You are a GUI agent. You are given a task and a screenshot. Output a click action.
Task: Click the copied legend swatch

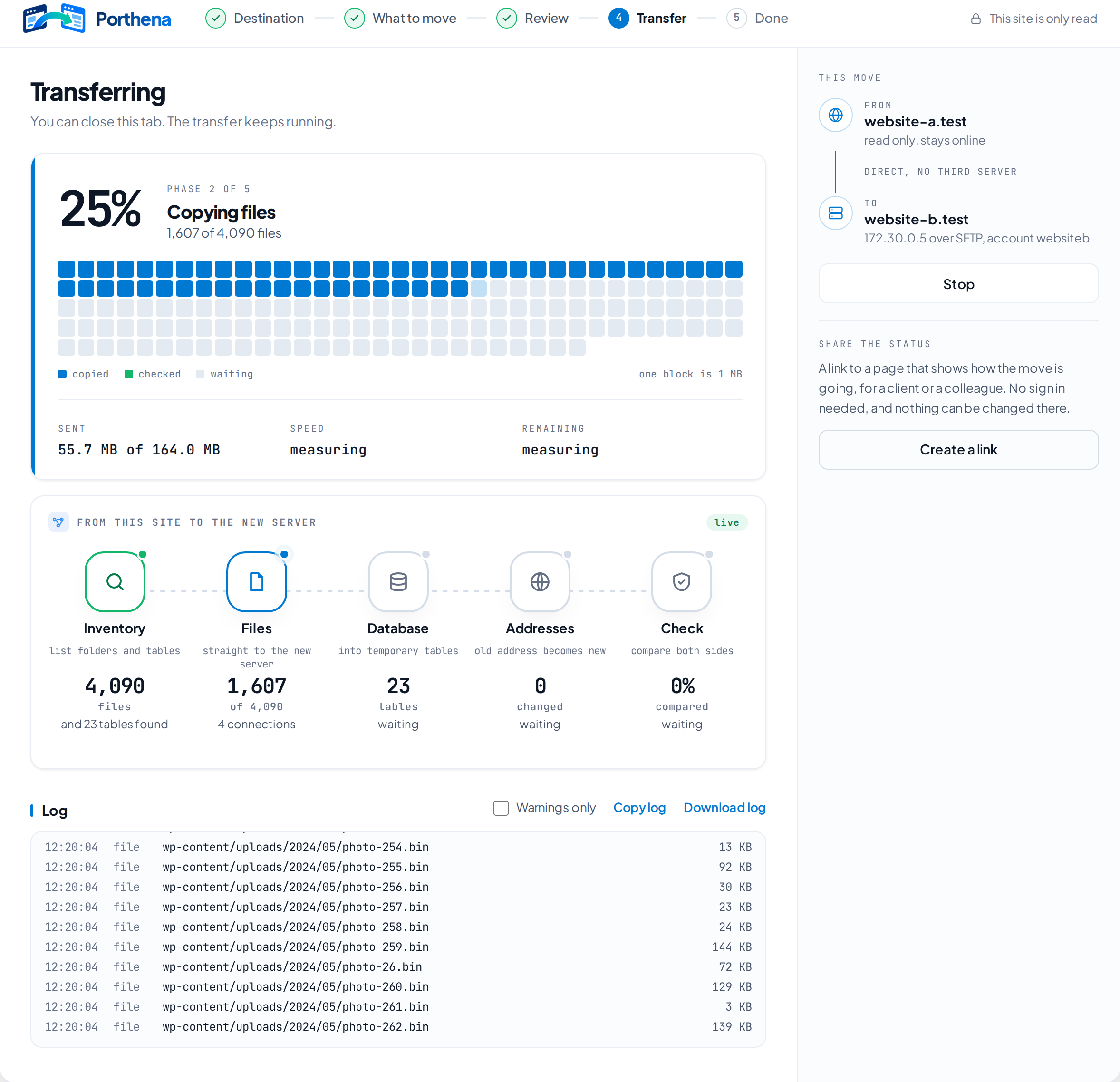pos(62,374)
